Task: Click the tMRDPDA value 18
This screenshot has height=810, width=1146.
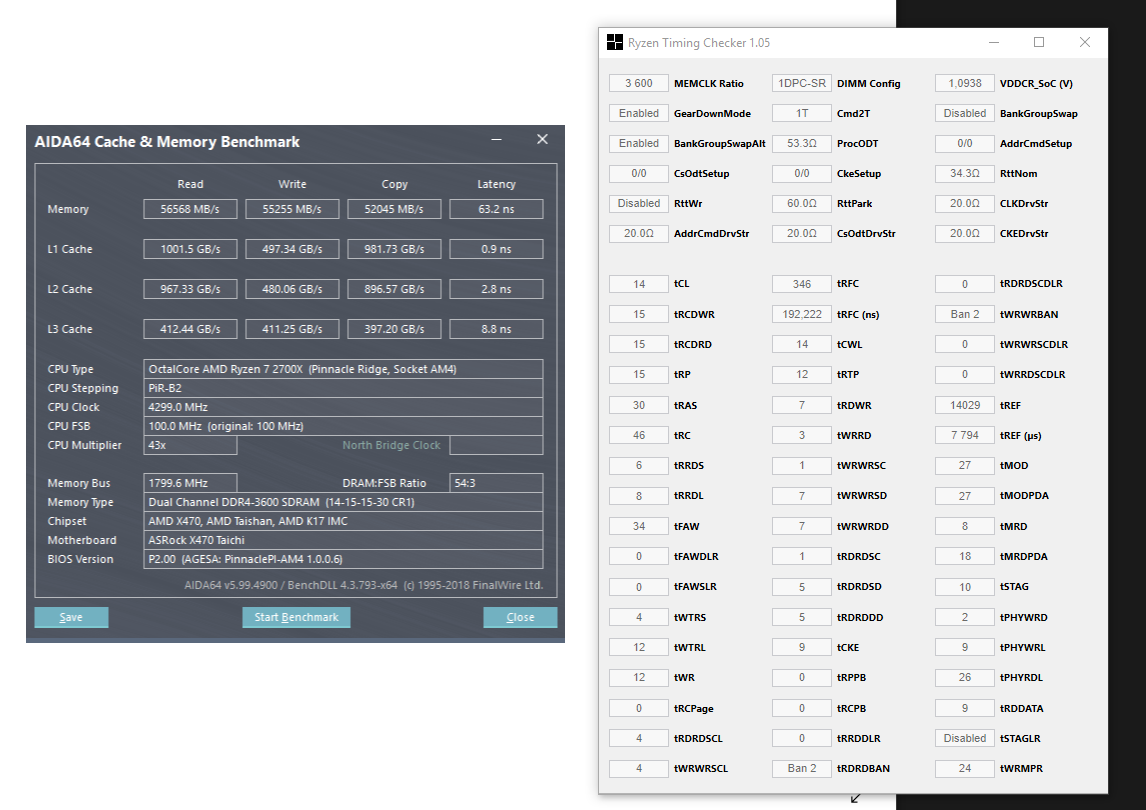Action: point(965,556)
